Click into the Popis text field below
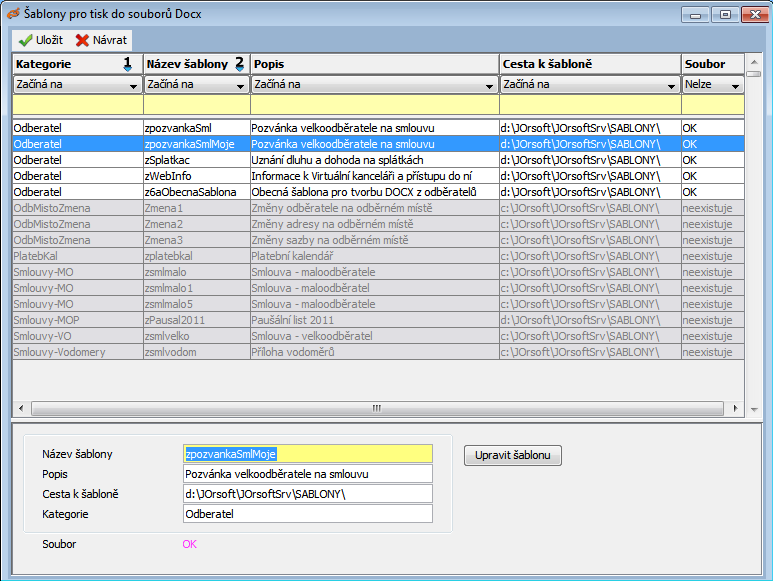 pyautogui.click(x=307, y=474)
